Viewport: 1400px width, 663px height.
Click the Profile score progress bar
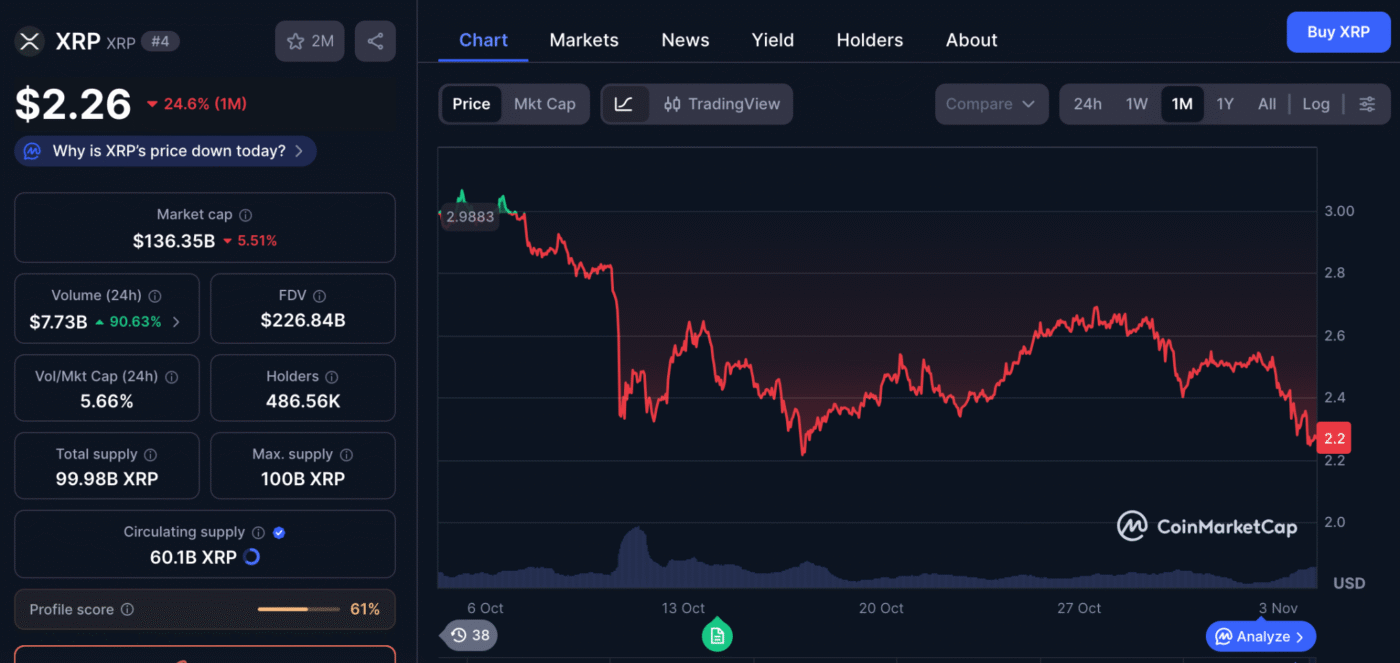pyautogui.click(x=298, y=609)
